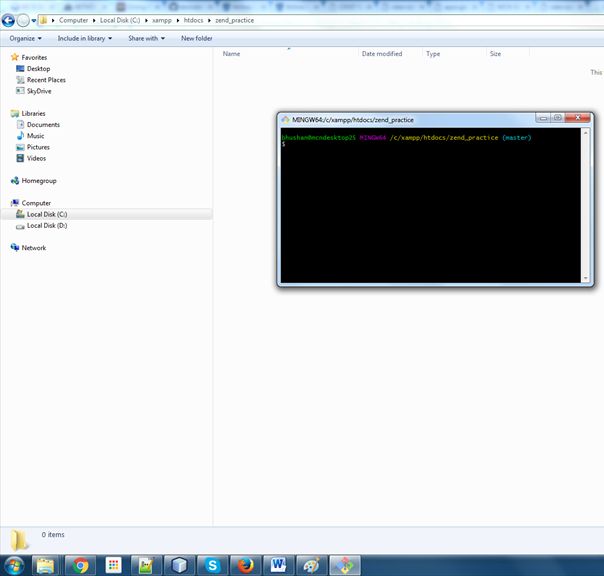Maximize the MINGW64 terminal window

[557, 118]
